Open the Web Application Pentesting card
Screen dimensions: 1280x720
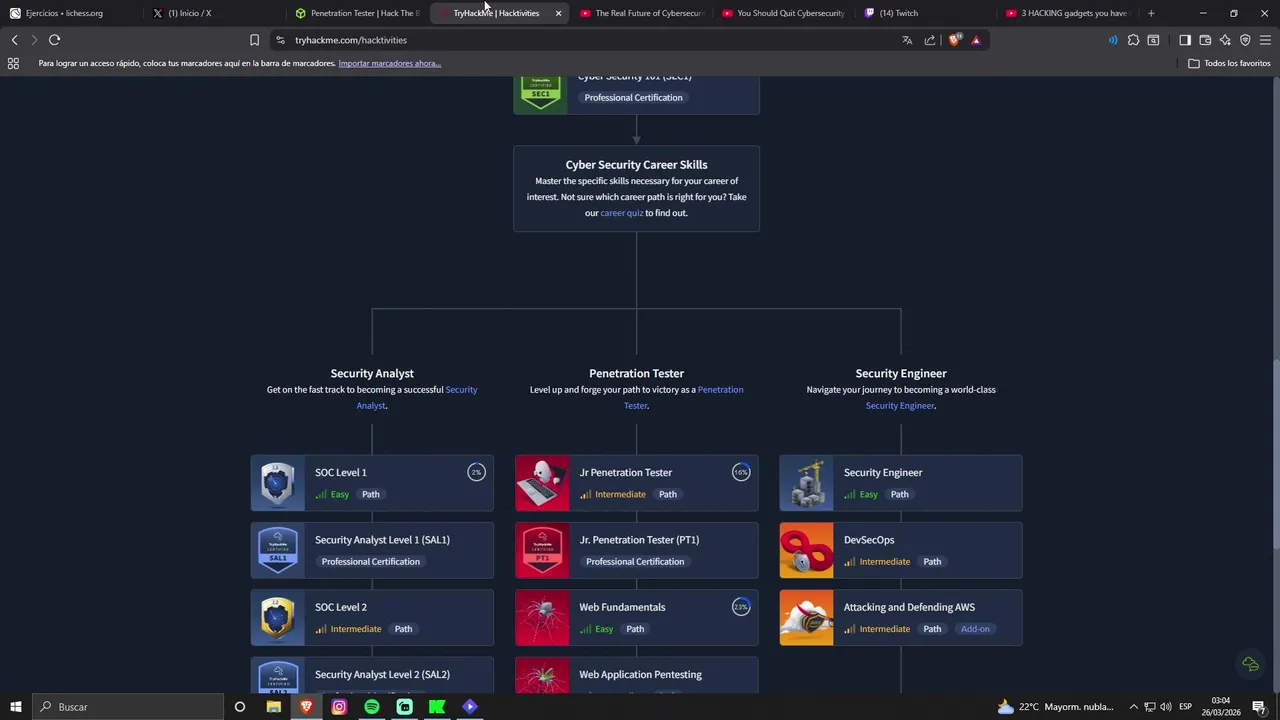click(637, 676)
